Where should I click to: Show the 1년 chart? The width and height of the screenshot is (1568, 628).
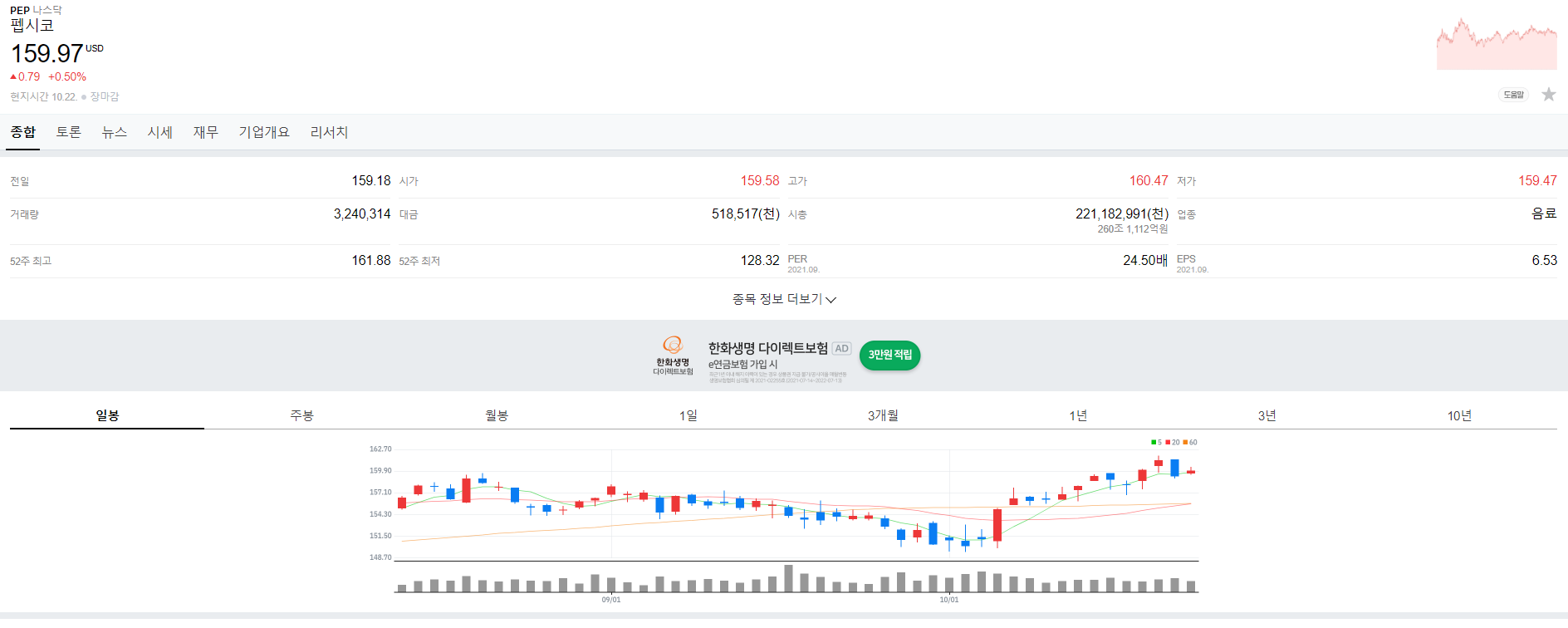(1078, 415)
